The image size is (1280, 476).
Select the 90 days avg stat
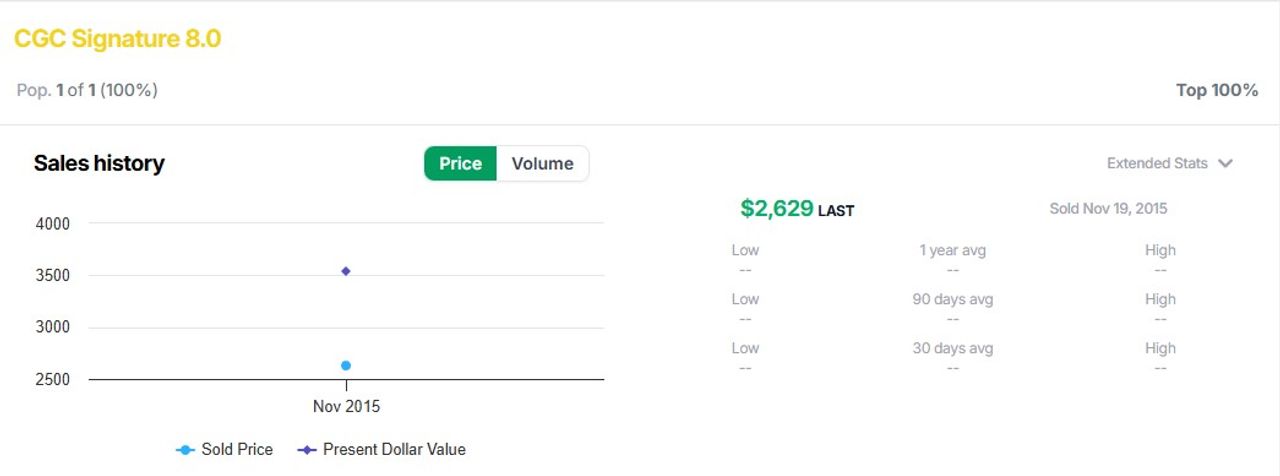point(952,299)
